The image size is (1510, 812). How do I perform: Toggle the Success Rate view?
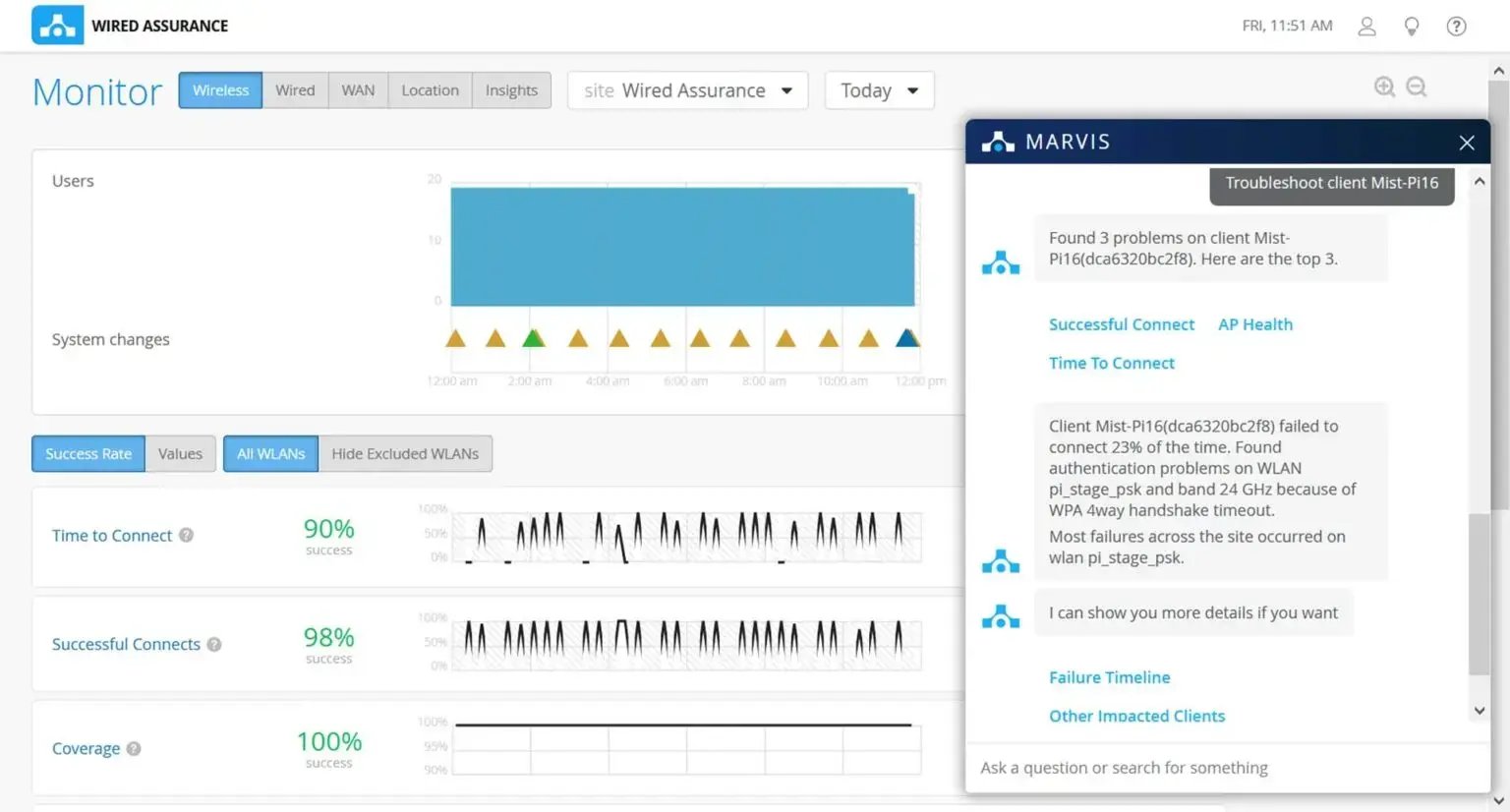[88, 453]
